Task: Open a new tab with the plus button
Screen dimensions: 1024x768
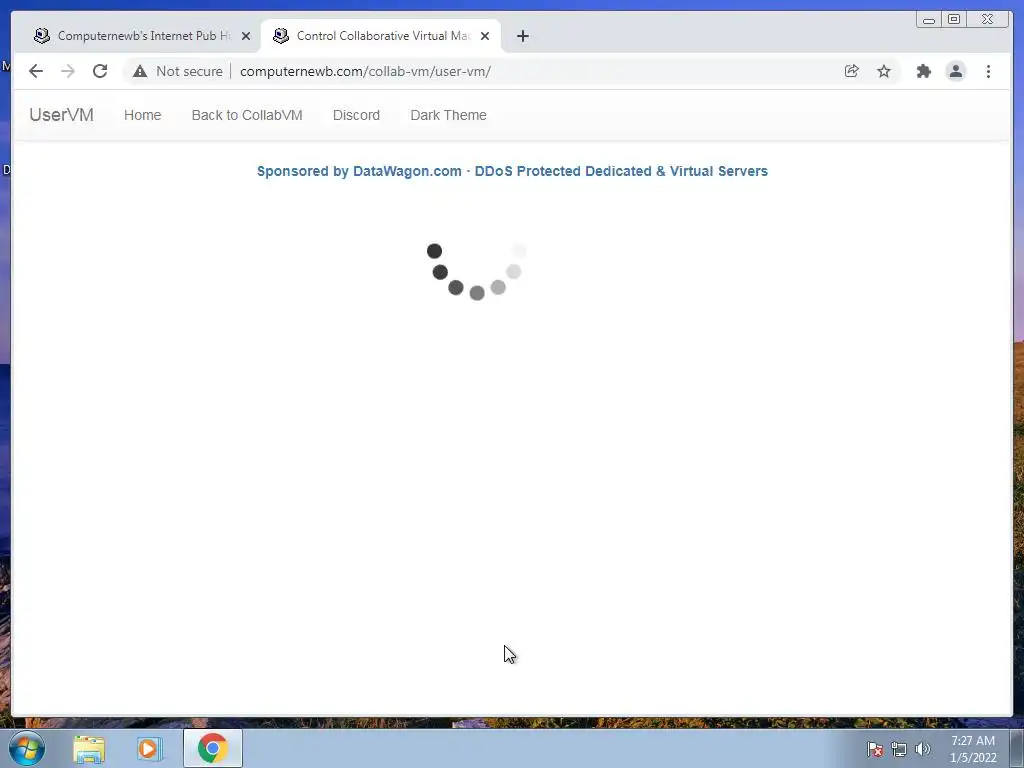Action: pyautogui.click(x=522, y=36)
